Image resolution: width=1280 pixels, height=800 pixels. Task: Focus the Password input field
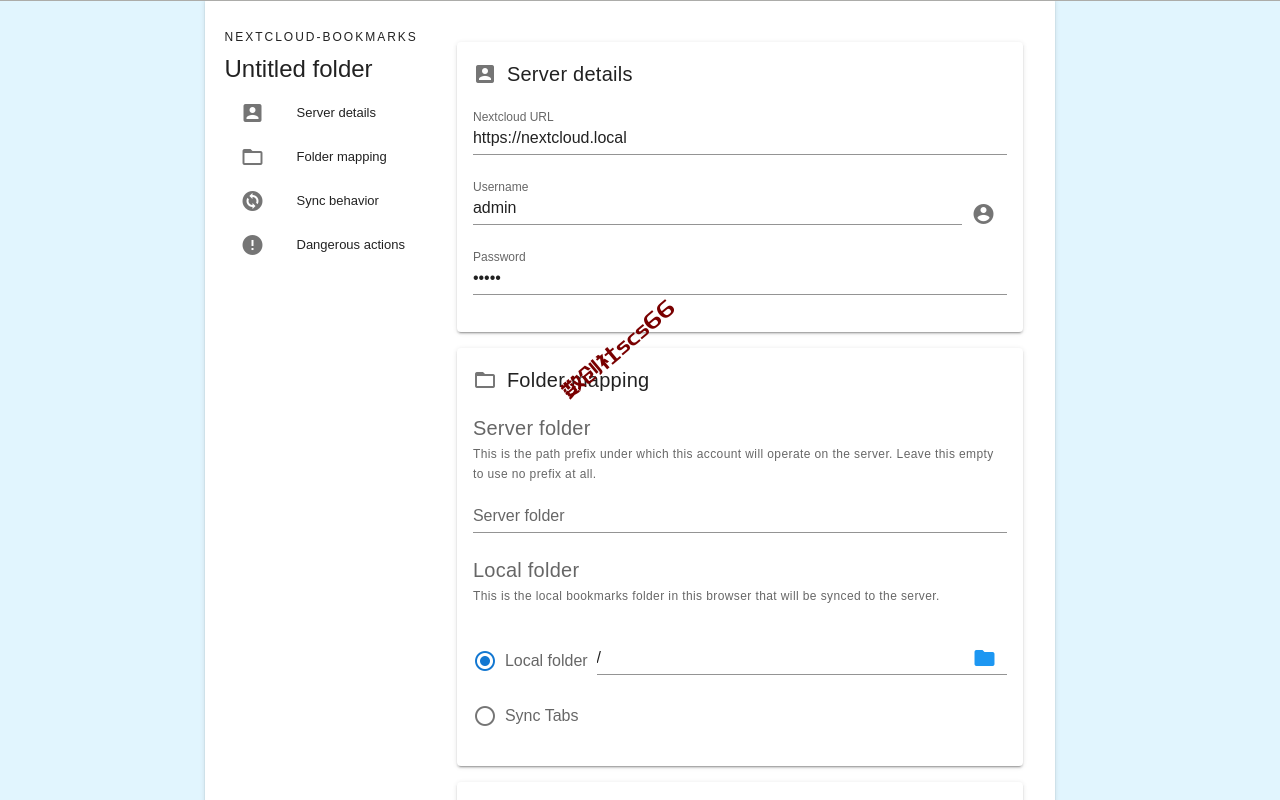click(740, 278)
